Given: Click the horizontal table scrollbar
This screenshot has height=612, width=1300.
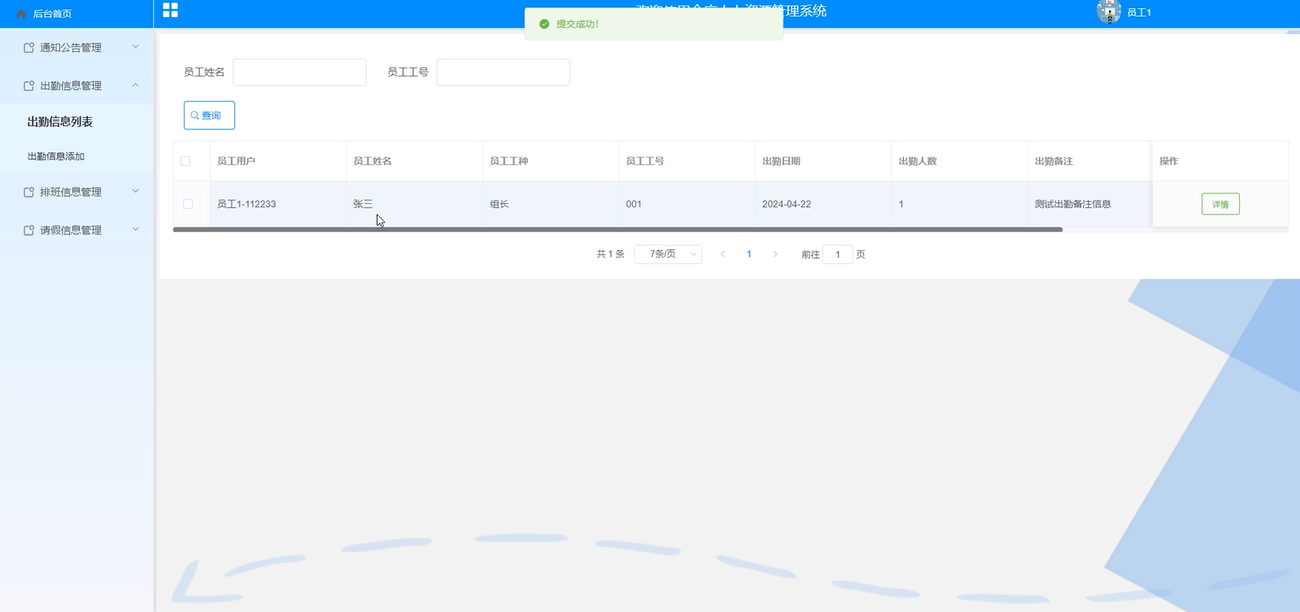Looking at the screenshot, I should 617,230.
